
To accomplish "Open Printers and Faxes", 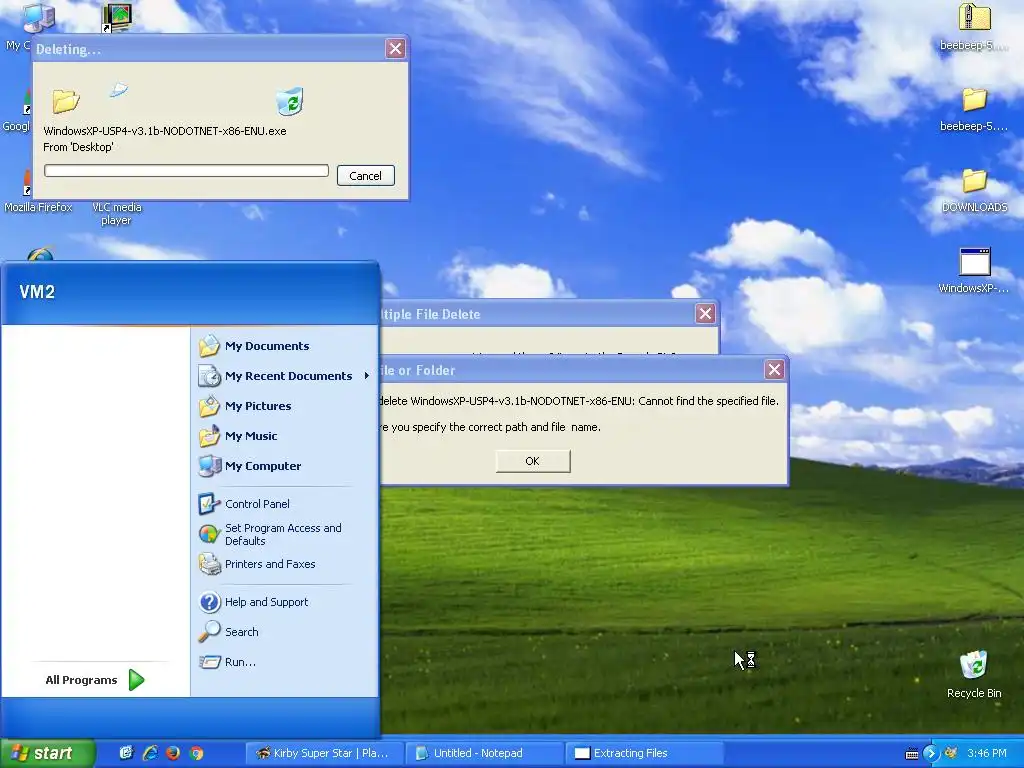I will tap(270, 564).
